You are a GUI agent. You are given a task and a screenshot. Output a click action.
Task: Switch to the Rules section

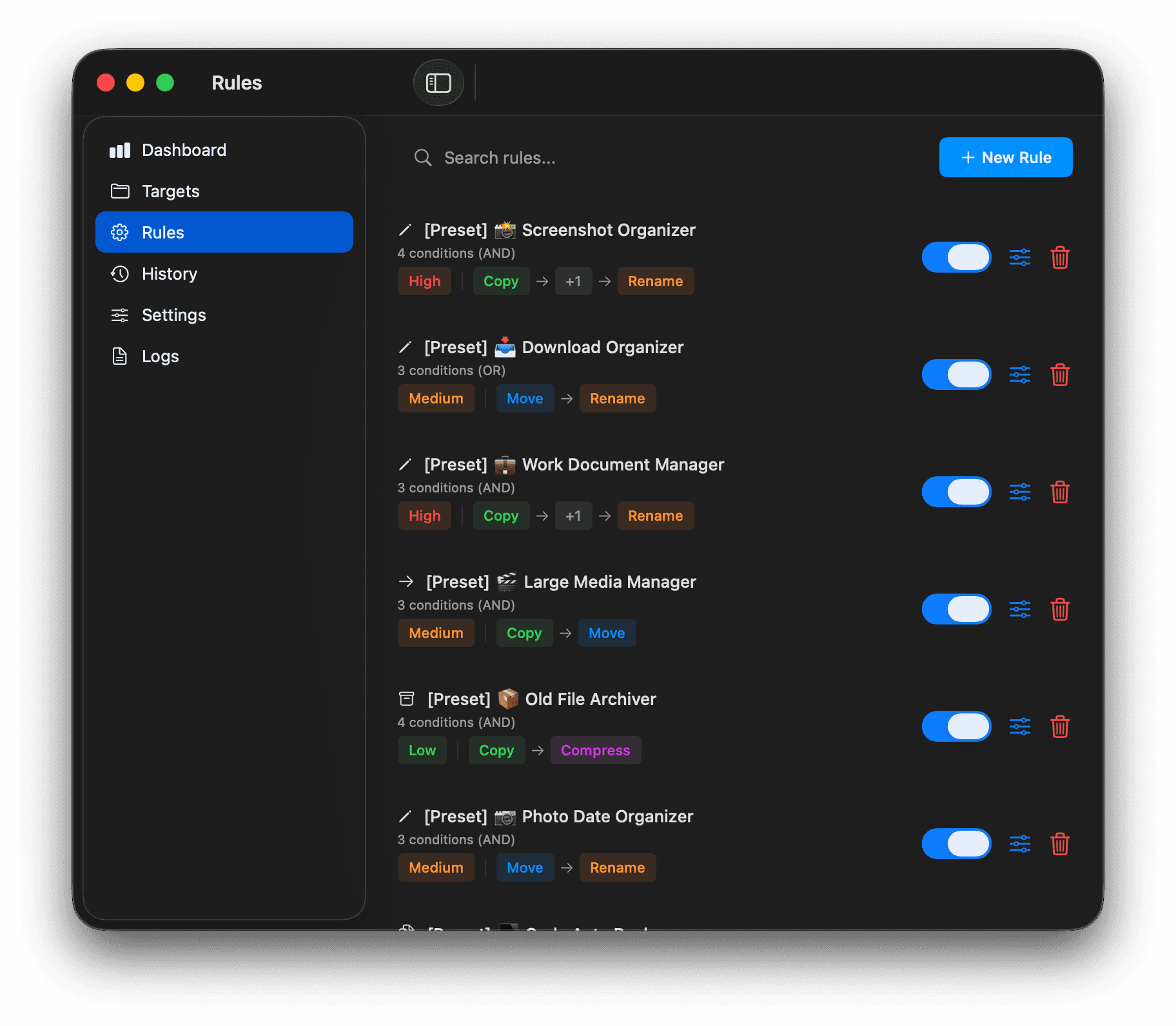point(162,232)
